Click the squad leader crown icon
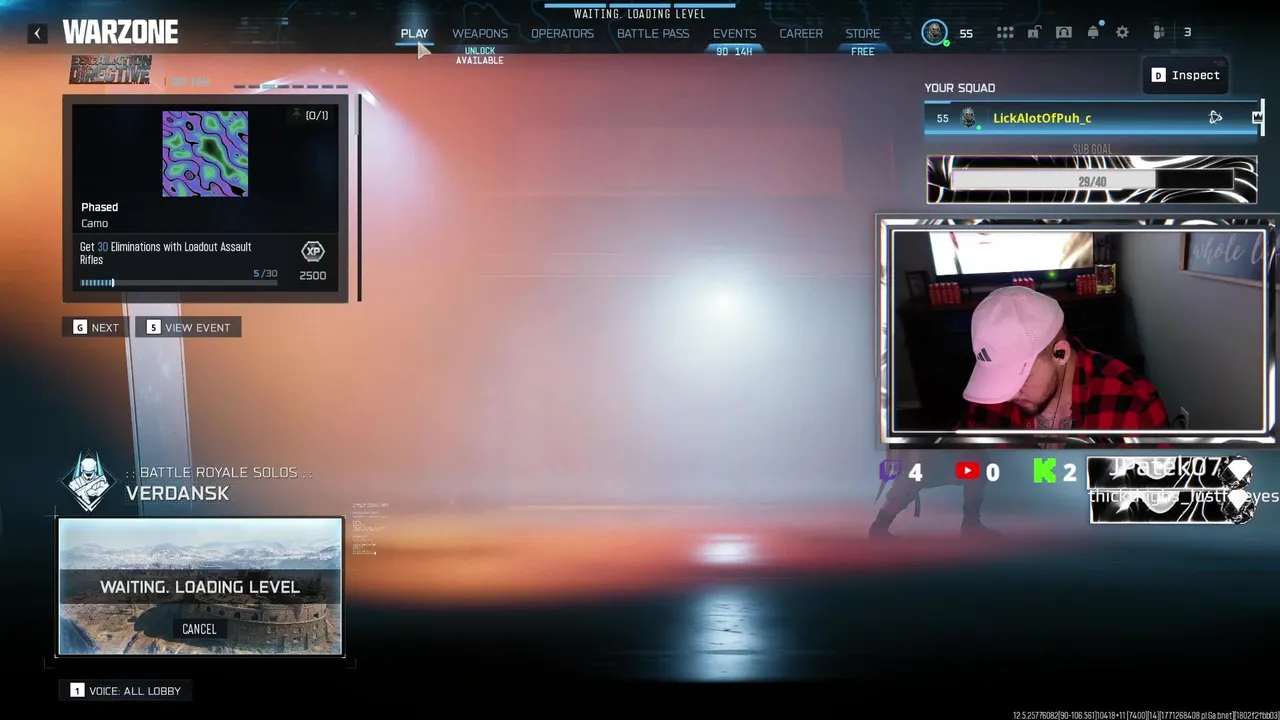 click(x=1257, y=118)
